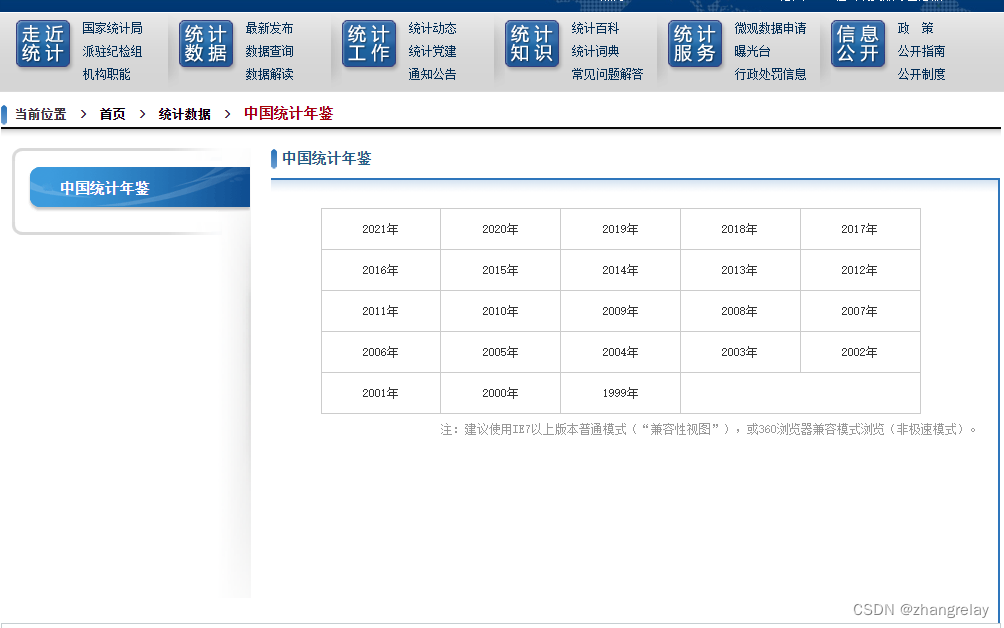Open 政策 link
The width and height of the screenshot is (1004, 628).
[x=916, y=28]
